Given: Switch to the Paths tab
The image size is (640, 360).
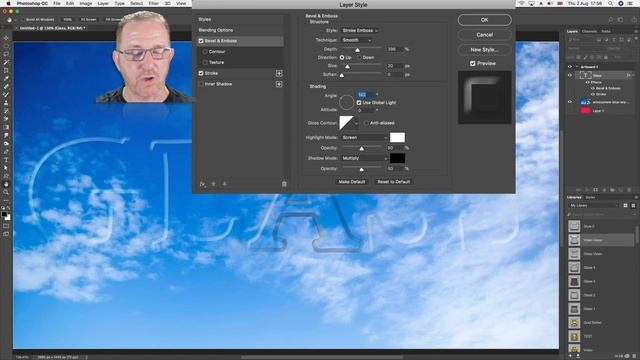Looking at the screenshot, I should (606, 31).
